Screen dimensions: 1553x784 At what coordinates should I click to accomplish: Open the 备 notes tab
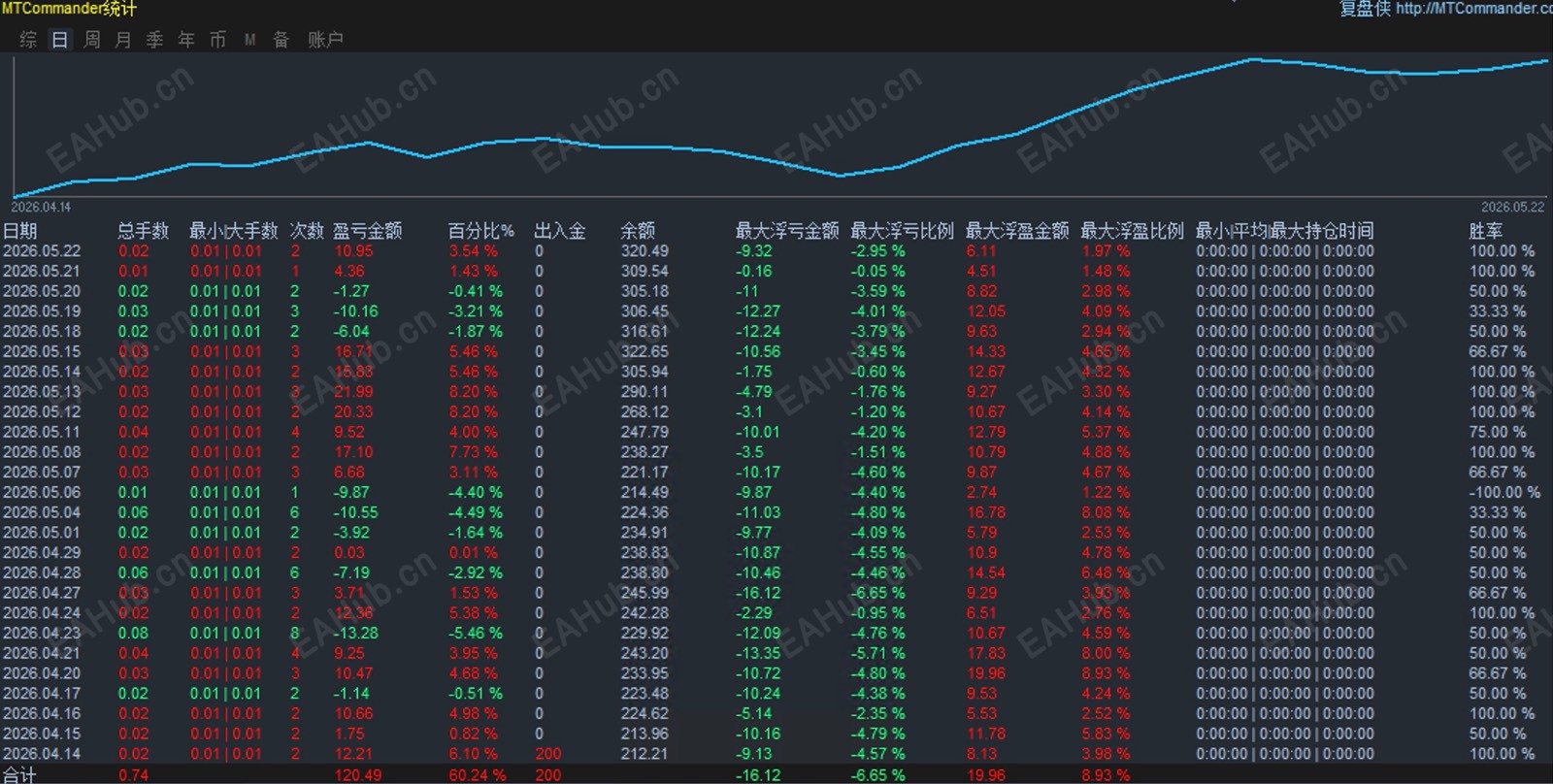[x=281, y=40]
